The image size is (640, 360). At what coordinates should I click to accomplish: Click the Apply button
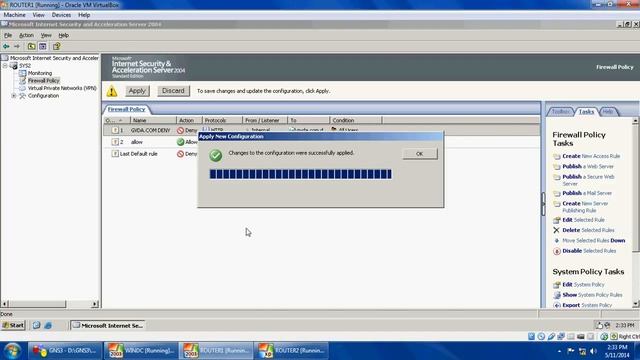point(137,91)
